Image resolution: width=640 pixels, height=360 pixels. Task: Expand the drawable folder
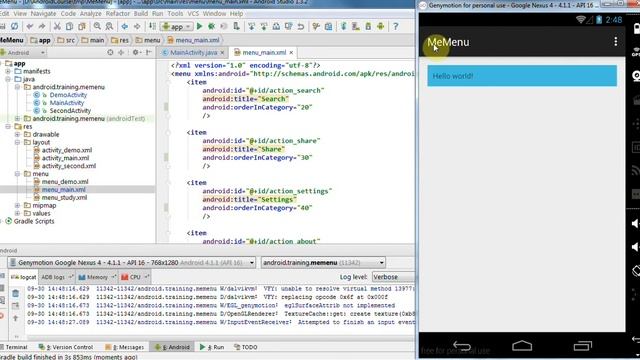click(17, 134)
